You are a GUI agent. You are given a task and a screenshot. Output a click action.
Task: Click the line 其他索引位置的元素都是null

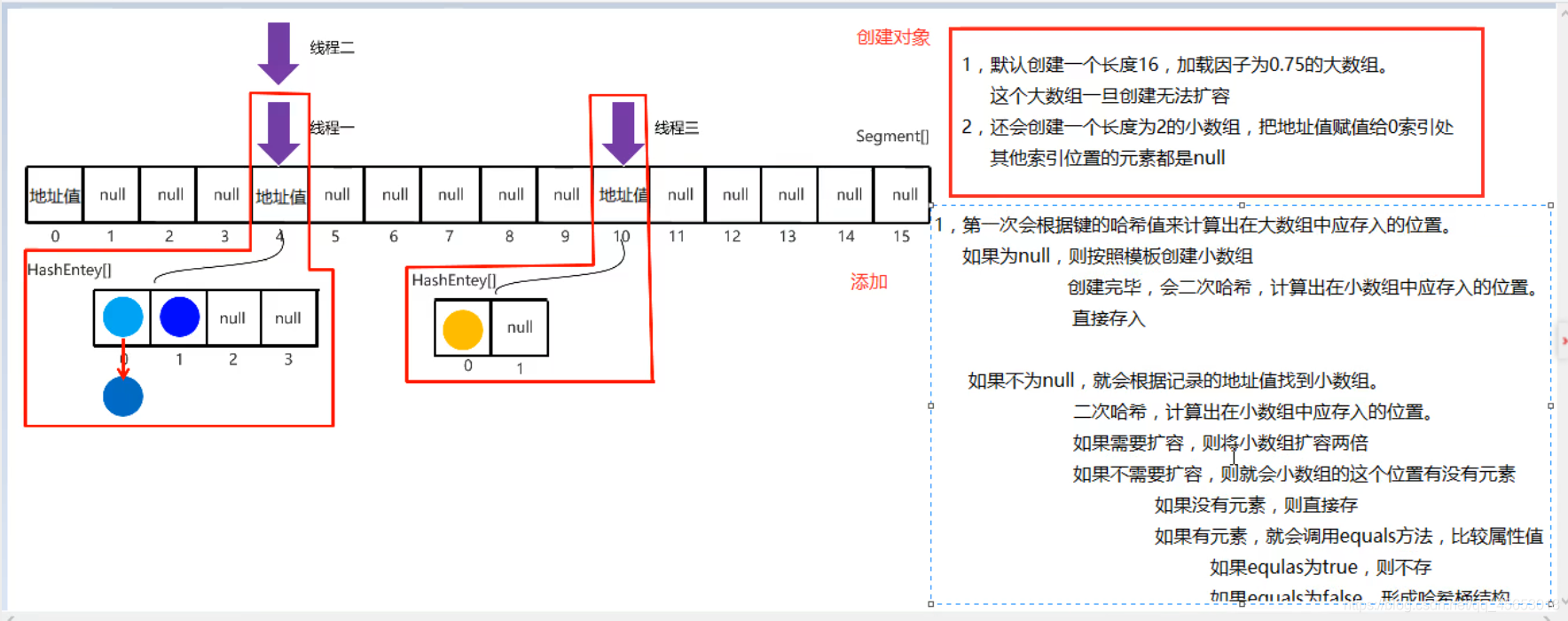pyautogui.click(x=1108, y=158)
